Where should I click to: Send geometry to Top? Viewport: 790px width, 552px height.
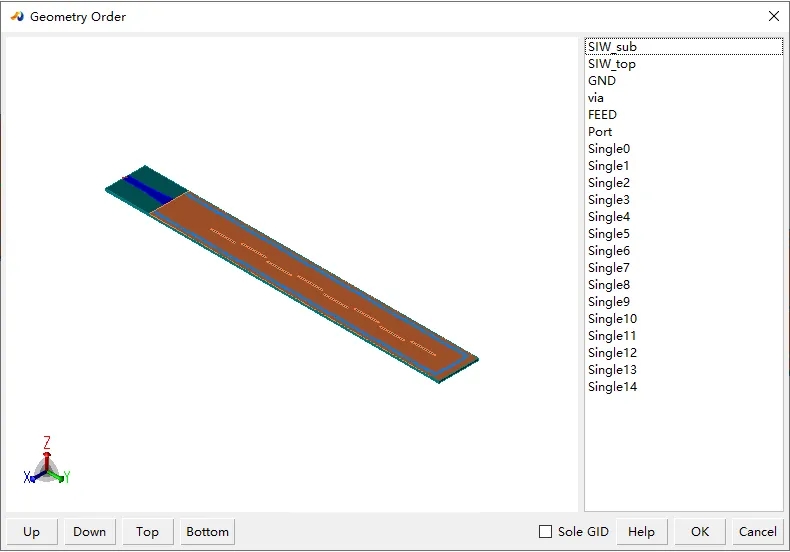coord(148,532)
